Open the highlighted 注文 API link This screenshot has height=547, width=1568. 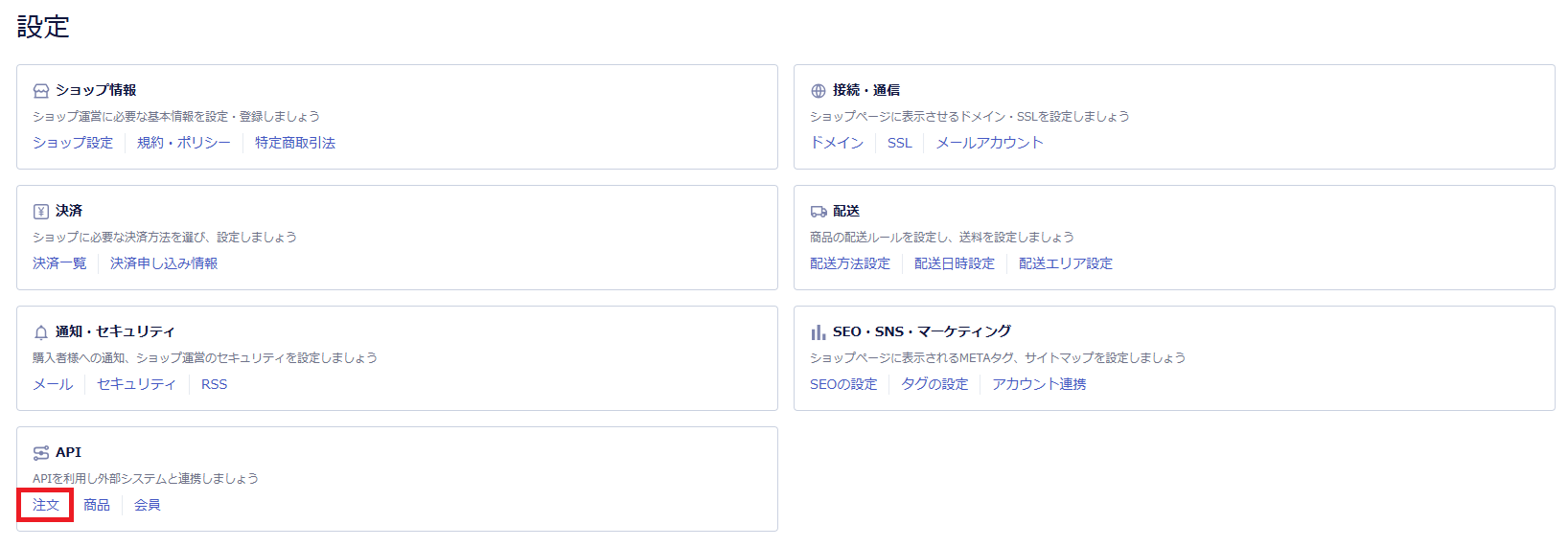(46, 505)
